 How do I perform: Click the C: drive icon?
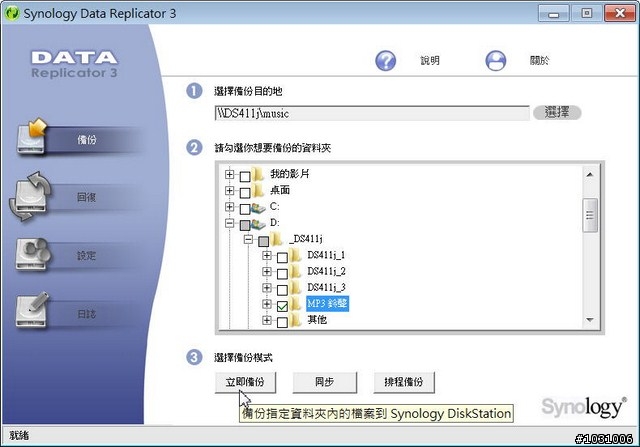tap(258, 208)
